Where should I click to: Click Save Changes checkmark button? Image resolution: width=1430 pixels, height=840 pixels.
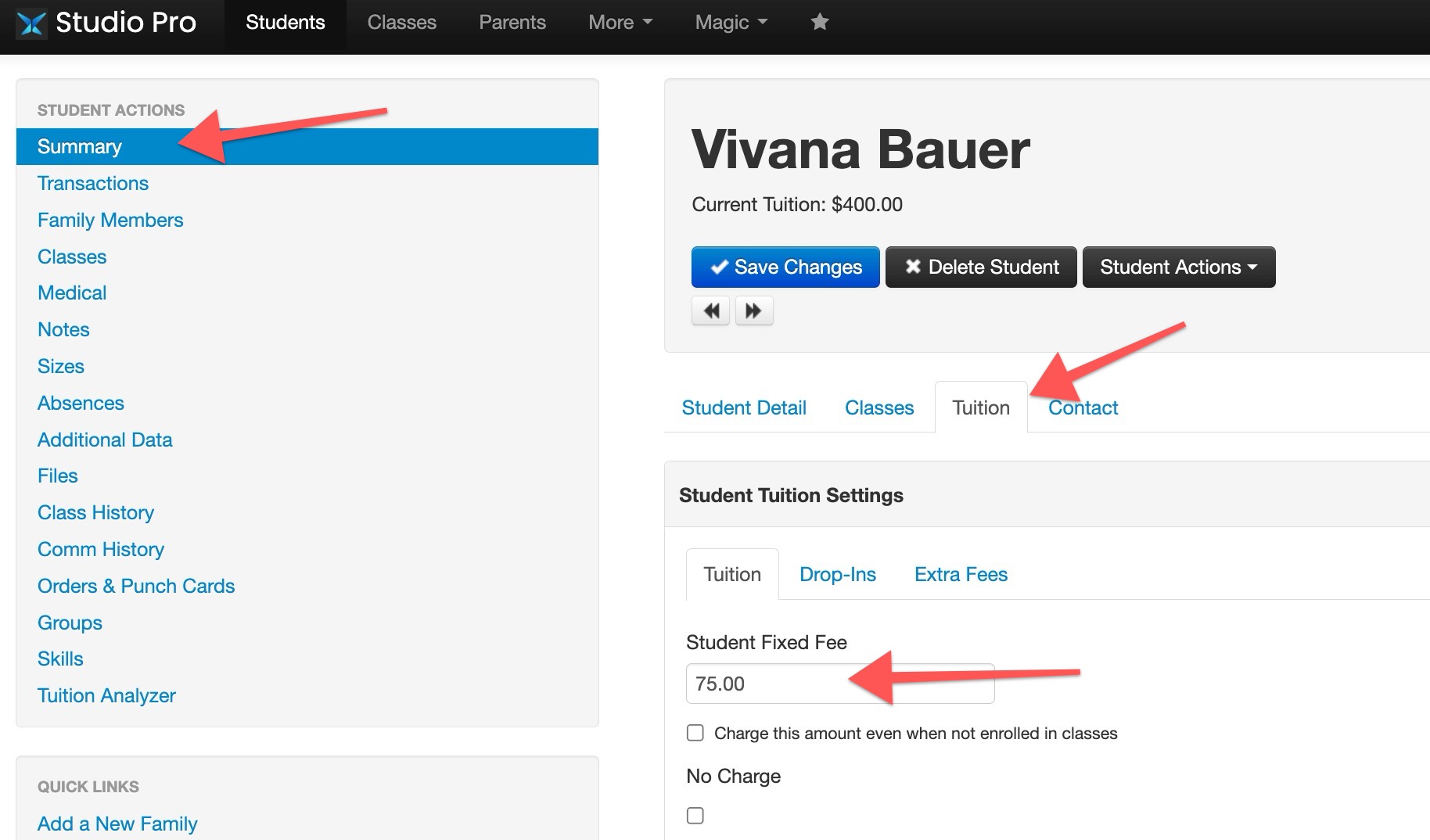(x=785, y=267)
